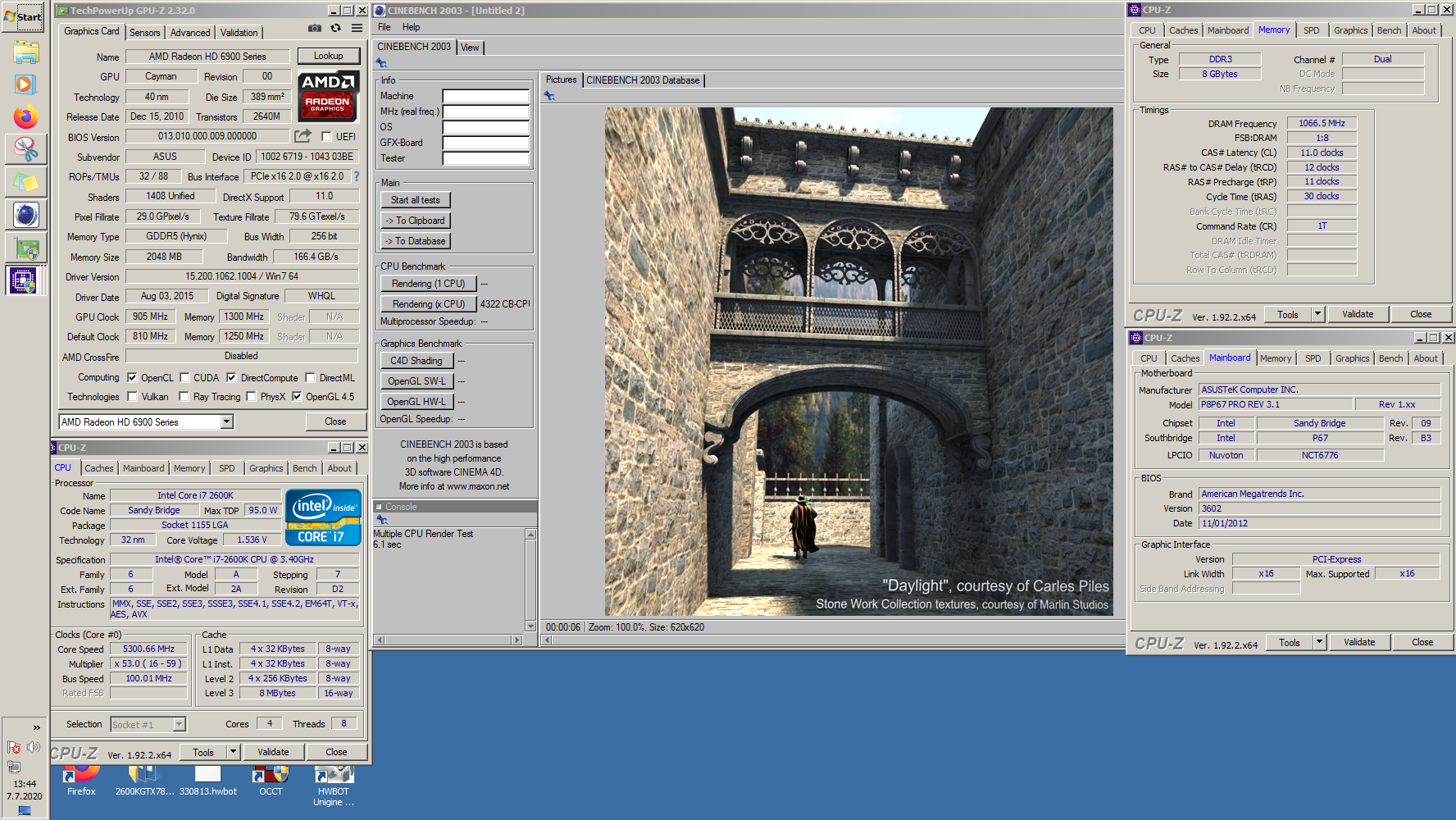
Task: Open the AMD Radeon HD 6900 Series dropdown
Action: (x=227, y=421)
